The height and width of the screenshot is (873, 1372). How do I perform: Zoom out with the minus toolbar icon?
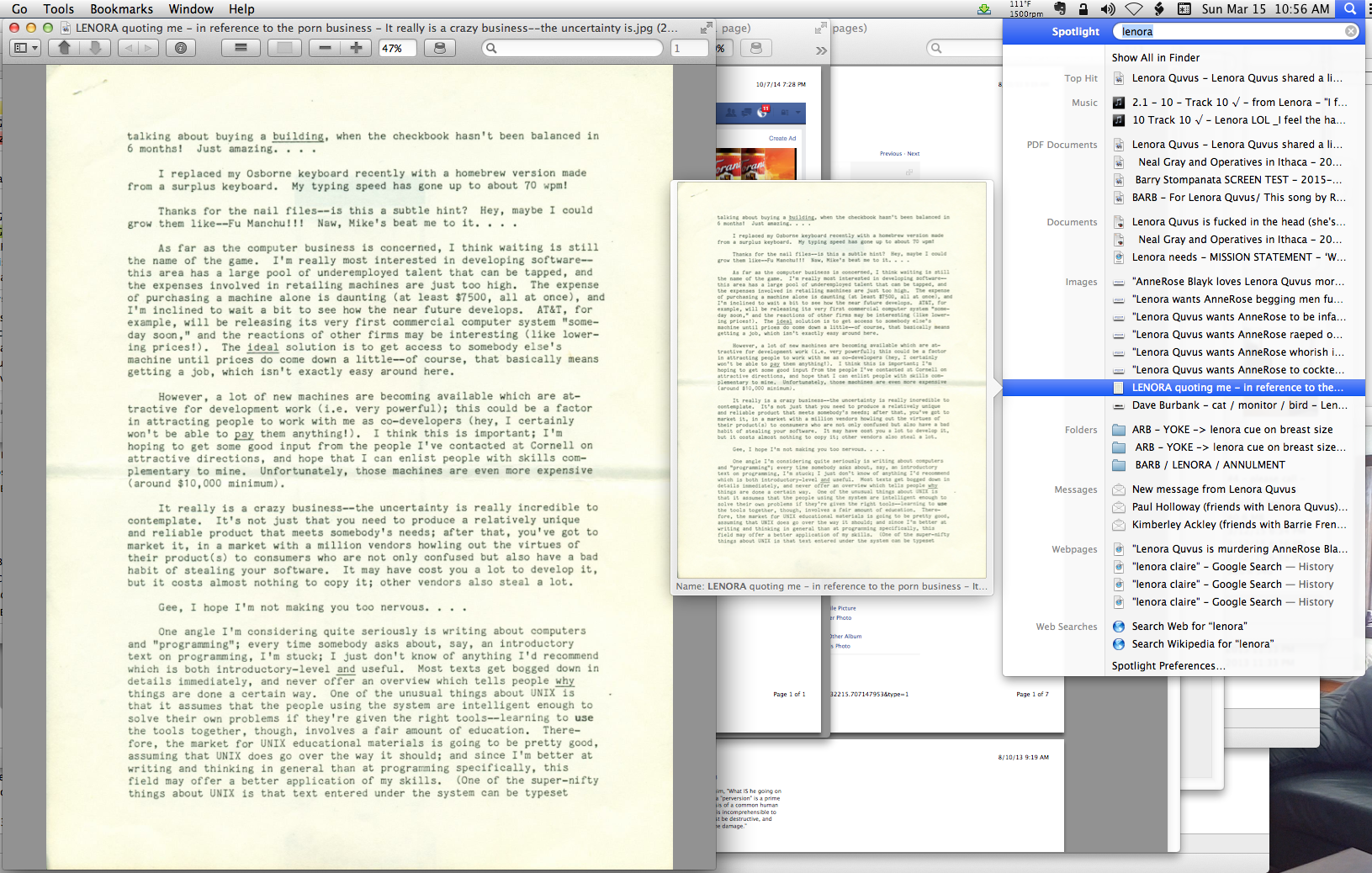coord(326,48)
